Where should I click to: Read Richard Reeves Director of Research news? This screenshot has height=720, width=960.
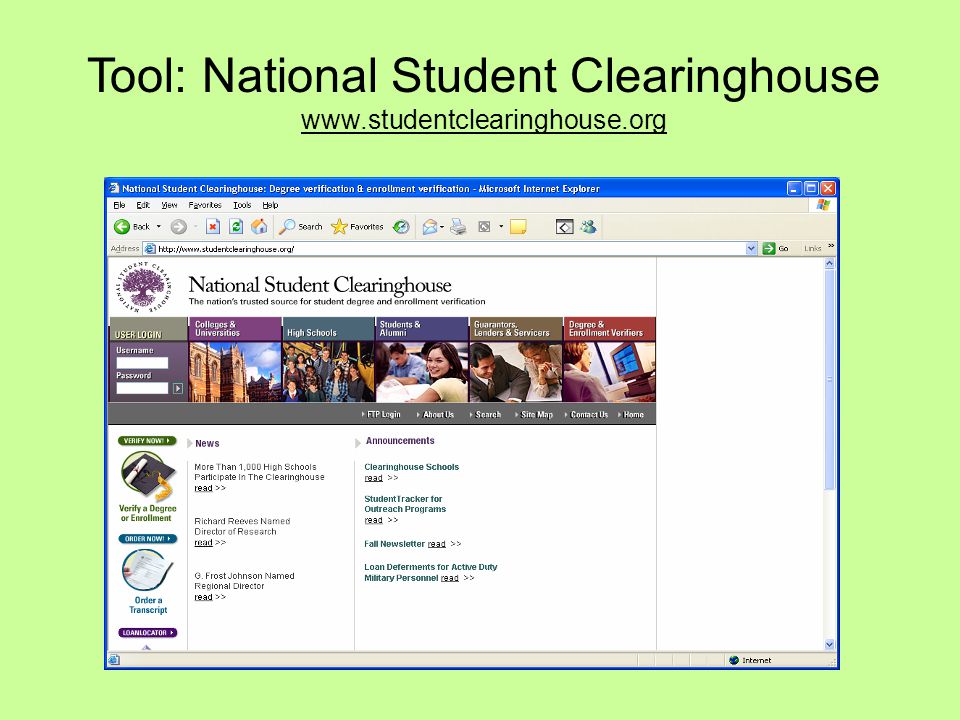click(203, 542)
